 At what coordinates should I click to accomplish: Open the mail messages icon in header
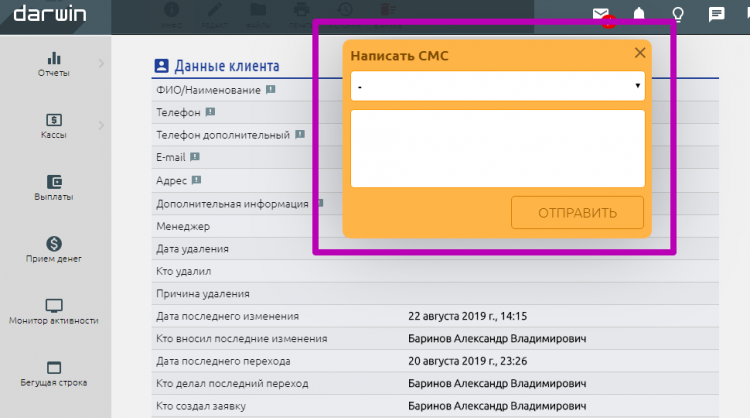601,14
